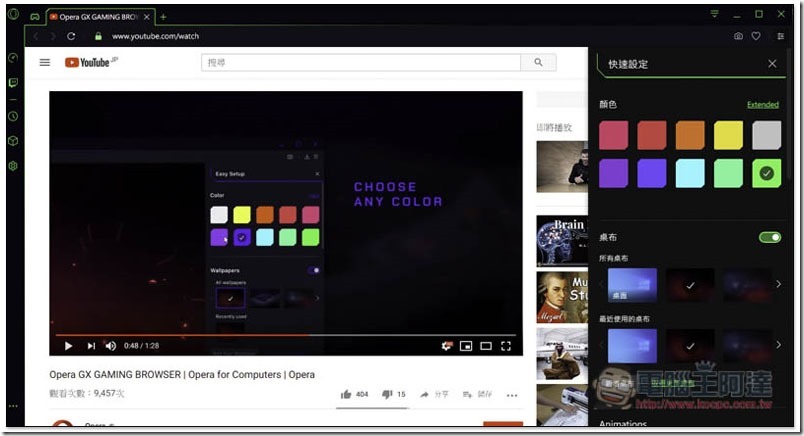Click the address bar URL

[155, 36]
